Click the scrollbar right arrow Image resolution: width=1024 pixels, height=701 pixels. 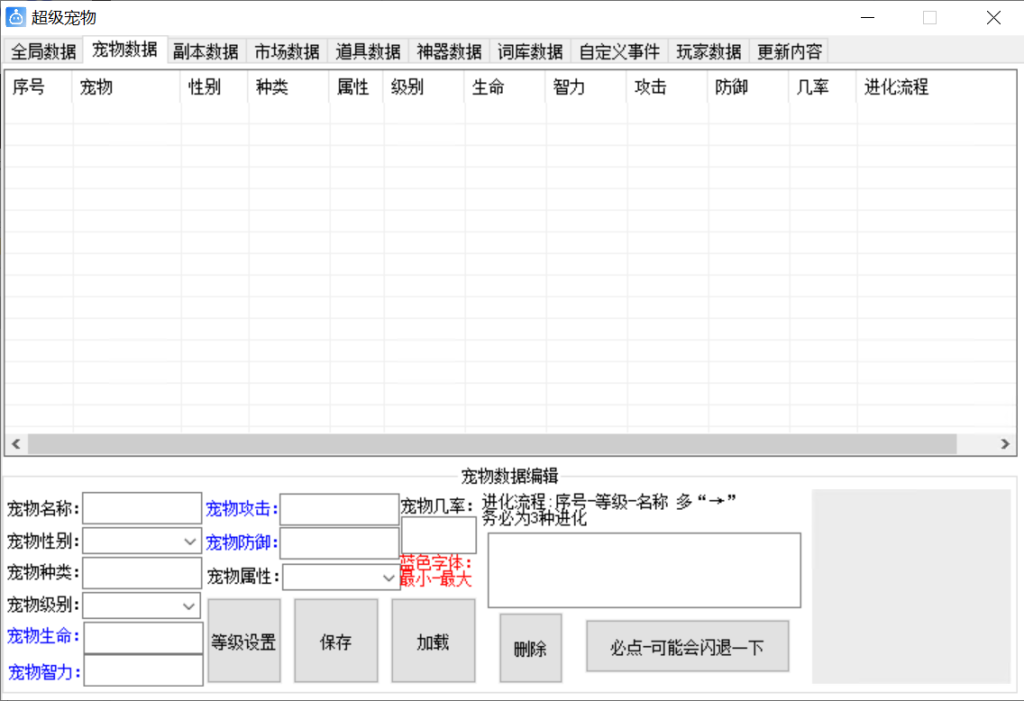[x=1006, y=444]
